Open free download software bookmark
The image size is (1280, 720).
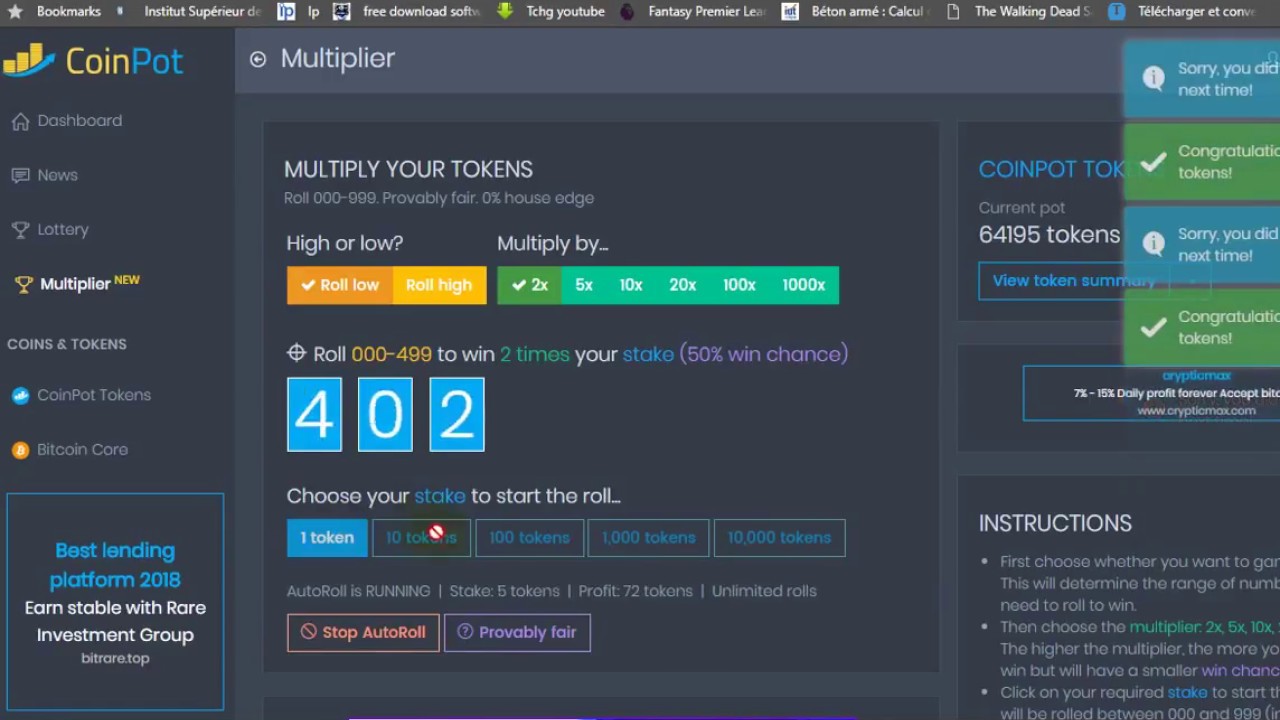[x=408, y=12]
